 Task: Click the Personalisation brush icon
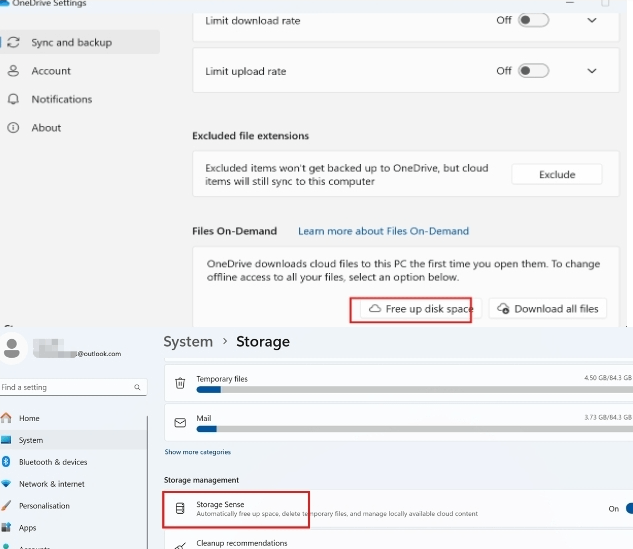6,505
